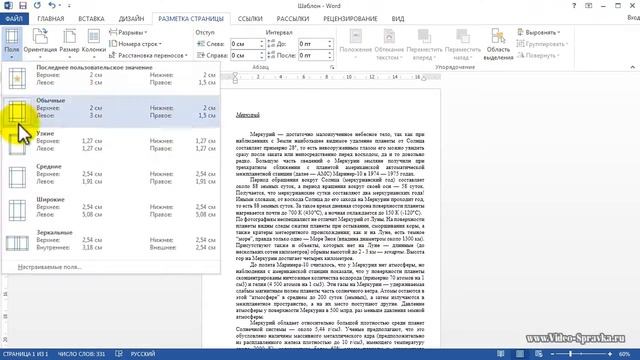
Task: Open the Поля margins dropdown button
Action: (11, 44)
